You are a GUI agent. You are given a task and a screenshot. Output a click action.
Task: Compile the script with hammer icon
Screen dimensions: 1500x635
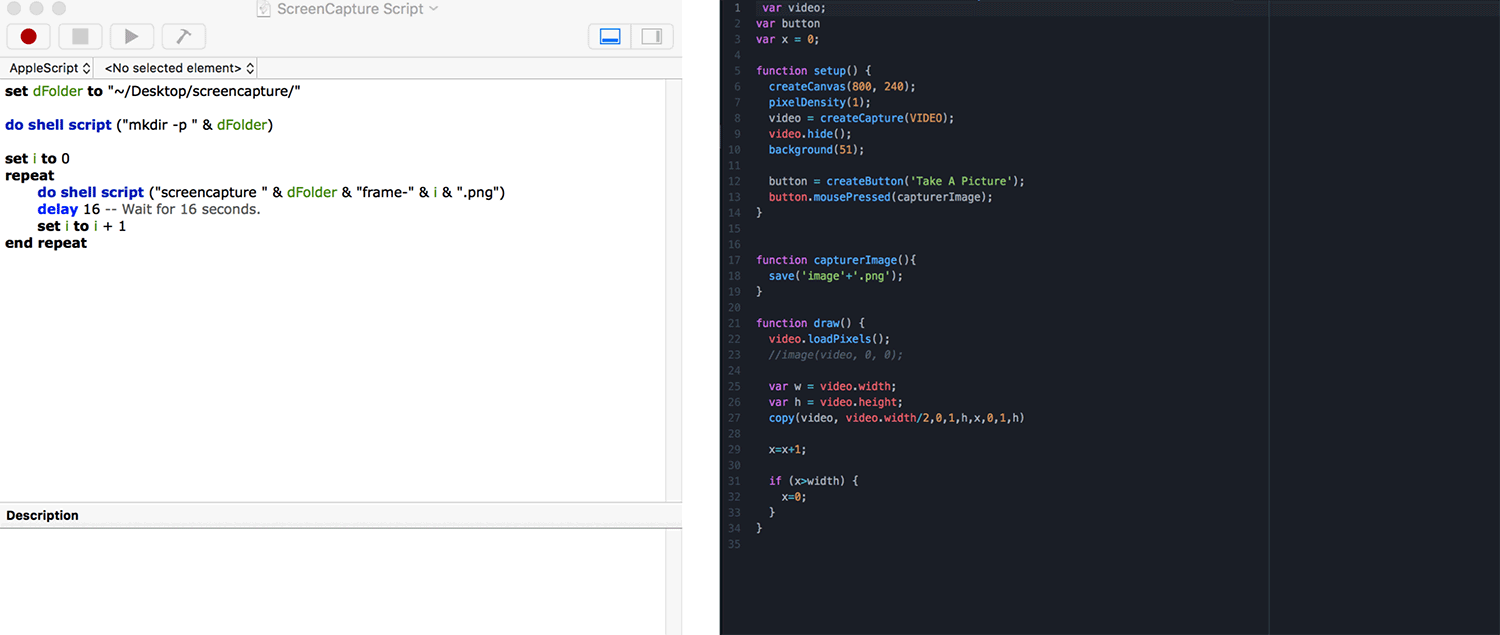pos(183,36)
